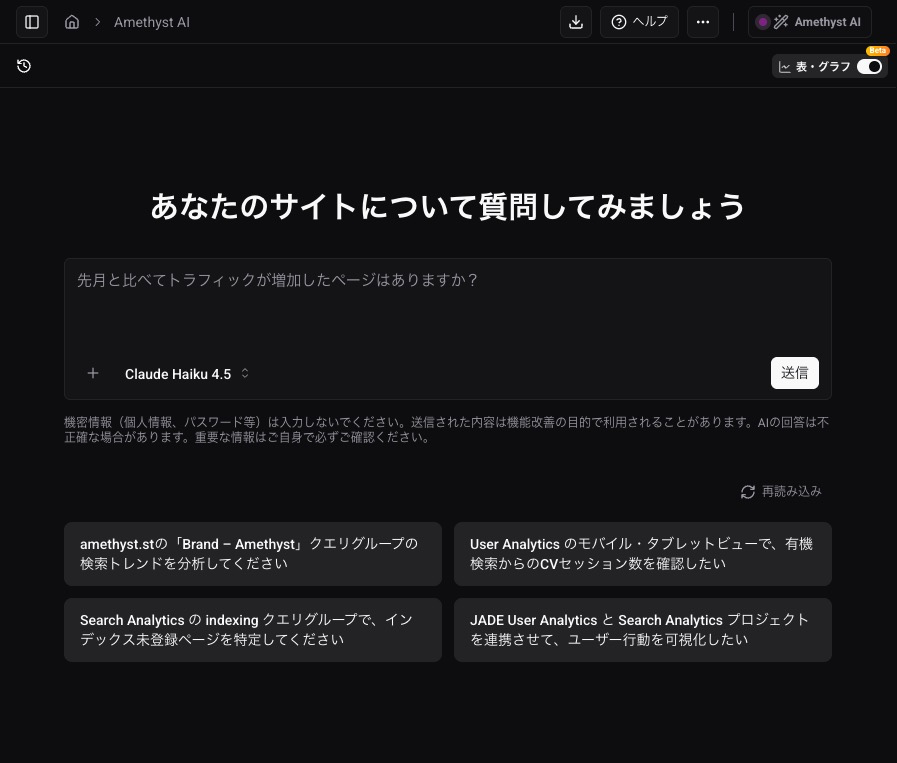
Task: Open the three-dots more options menu
Action: [702, 22]
